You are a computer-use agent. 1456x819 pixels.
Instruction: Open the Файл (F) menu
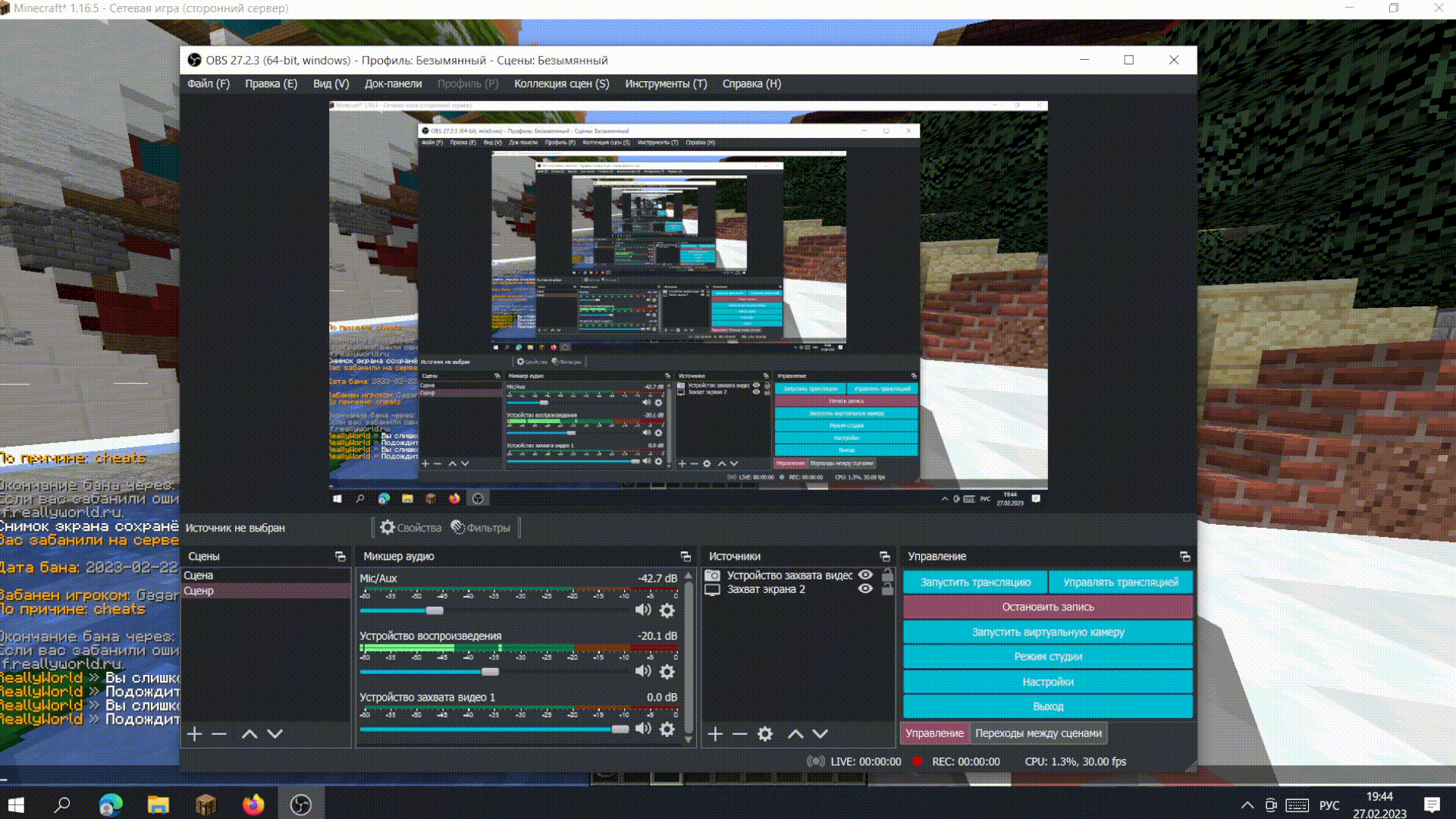click(209, 84)
